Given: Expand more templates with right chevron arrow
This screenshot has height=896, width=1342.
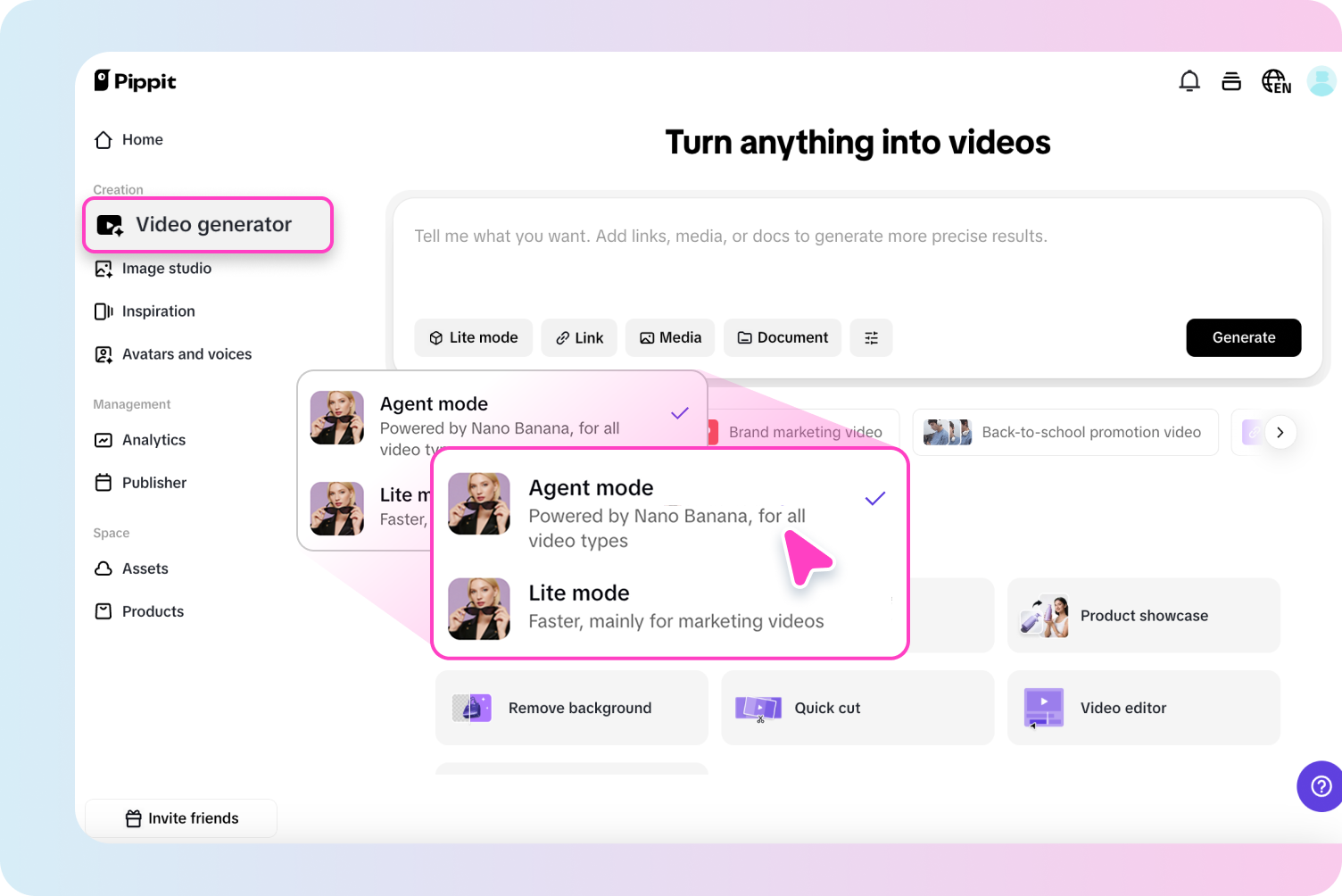Looking at the screenshot, I should (x=1280, y=432).
